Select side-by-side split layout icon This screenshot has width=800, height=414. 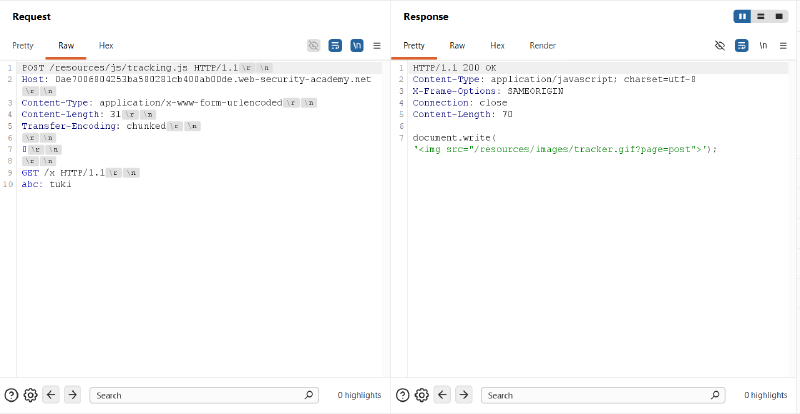point(742,16)
